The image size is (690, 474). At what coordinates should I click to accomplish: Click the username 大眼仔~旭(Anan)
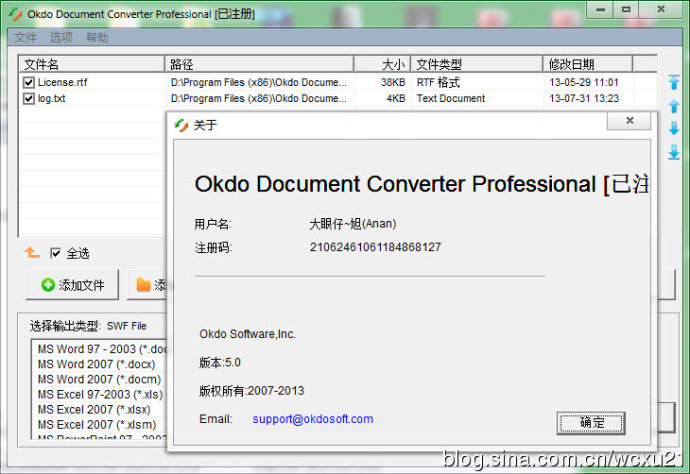click(353, 224)
